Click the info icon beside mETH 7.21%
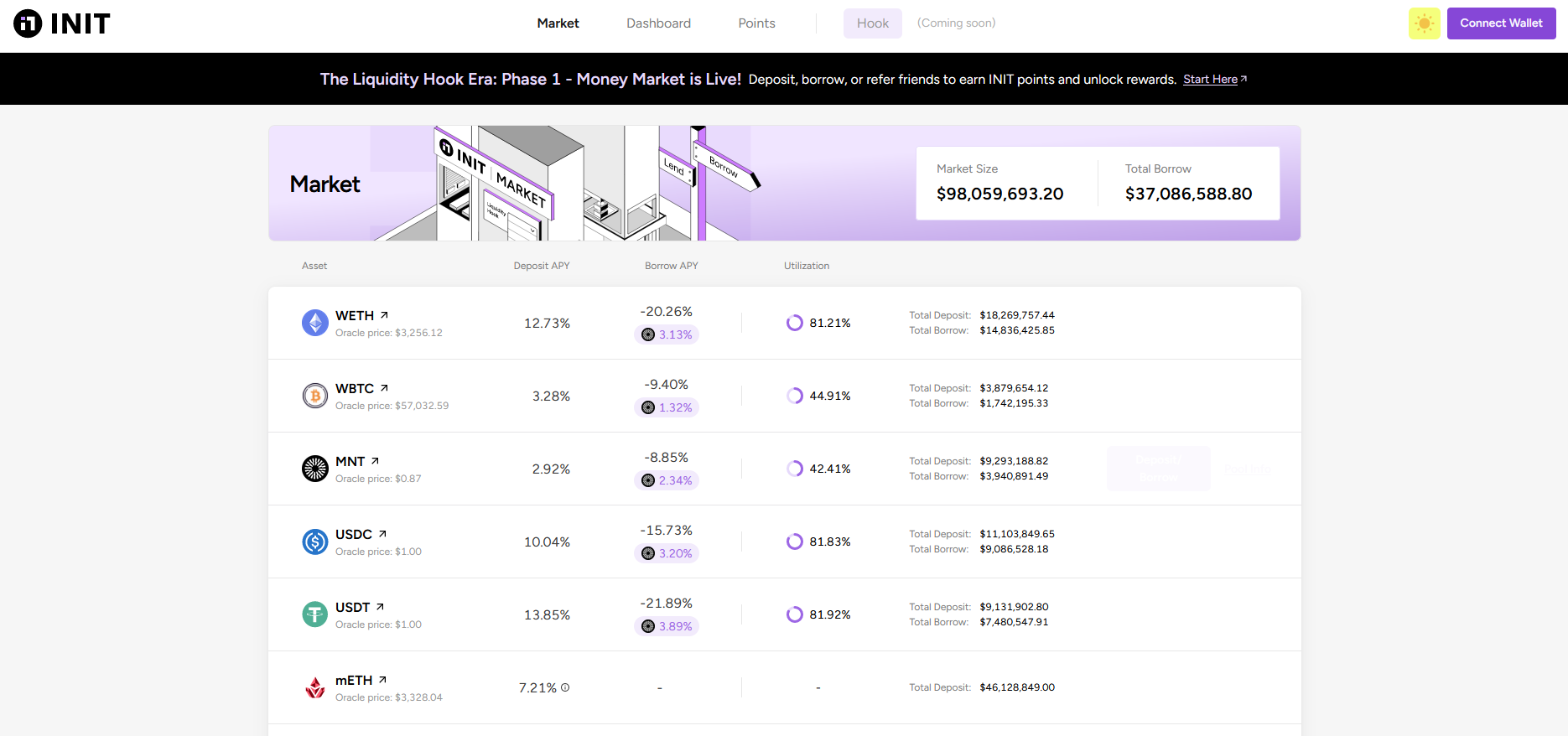 (565, 687)
